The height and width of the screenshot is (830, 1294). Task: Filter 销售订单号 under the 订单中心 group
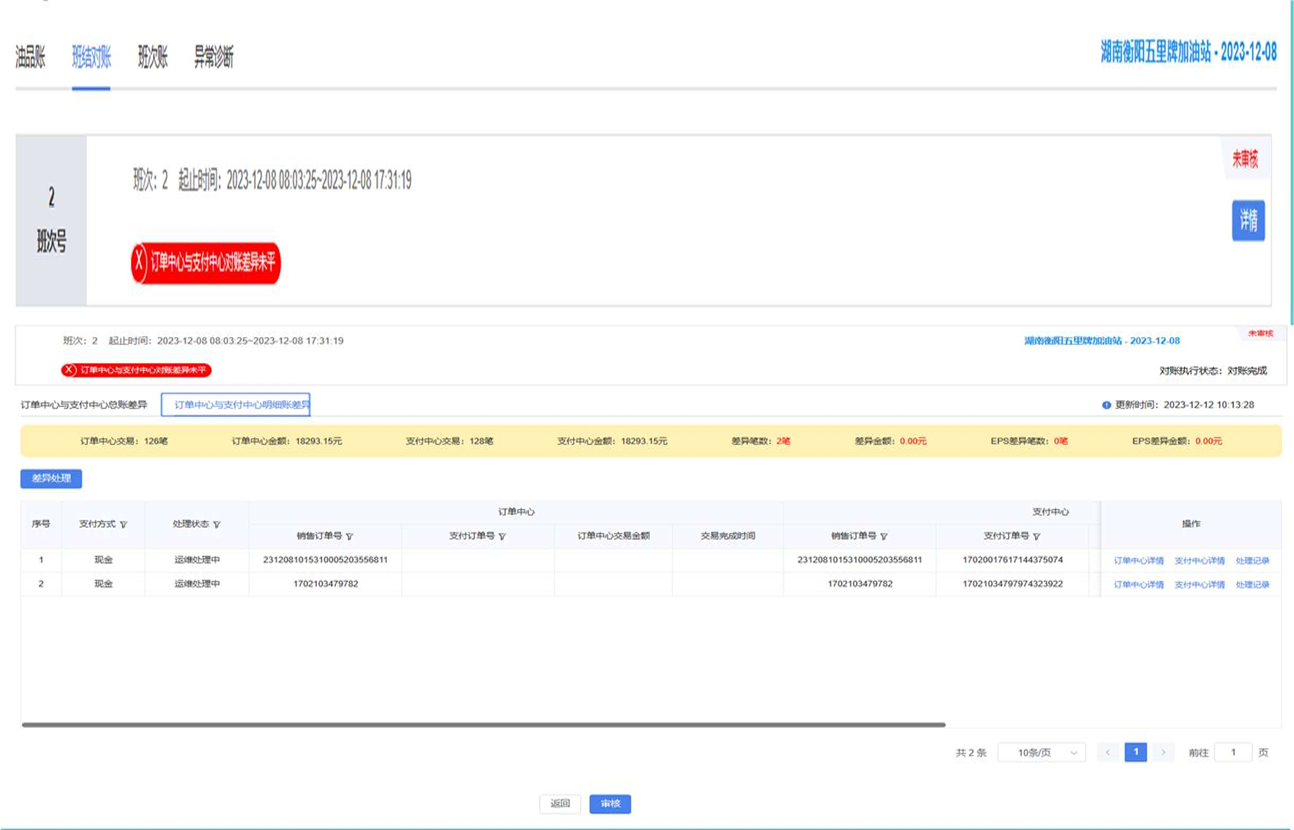point(349,536)
